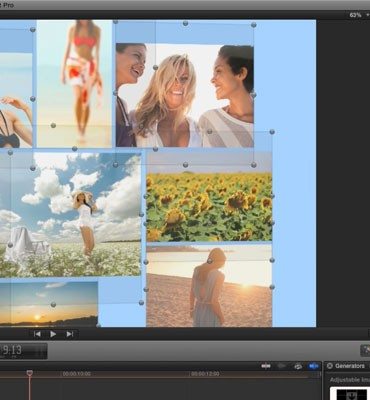The width and height of the screenshot is (370, 400).
Task: Toggle audio skimming in the timeline
Action: 282,366
